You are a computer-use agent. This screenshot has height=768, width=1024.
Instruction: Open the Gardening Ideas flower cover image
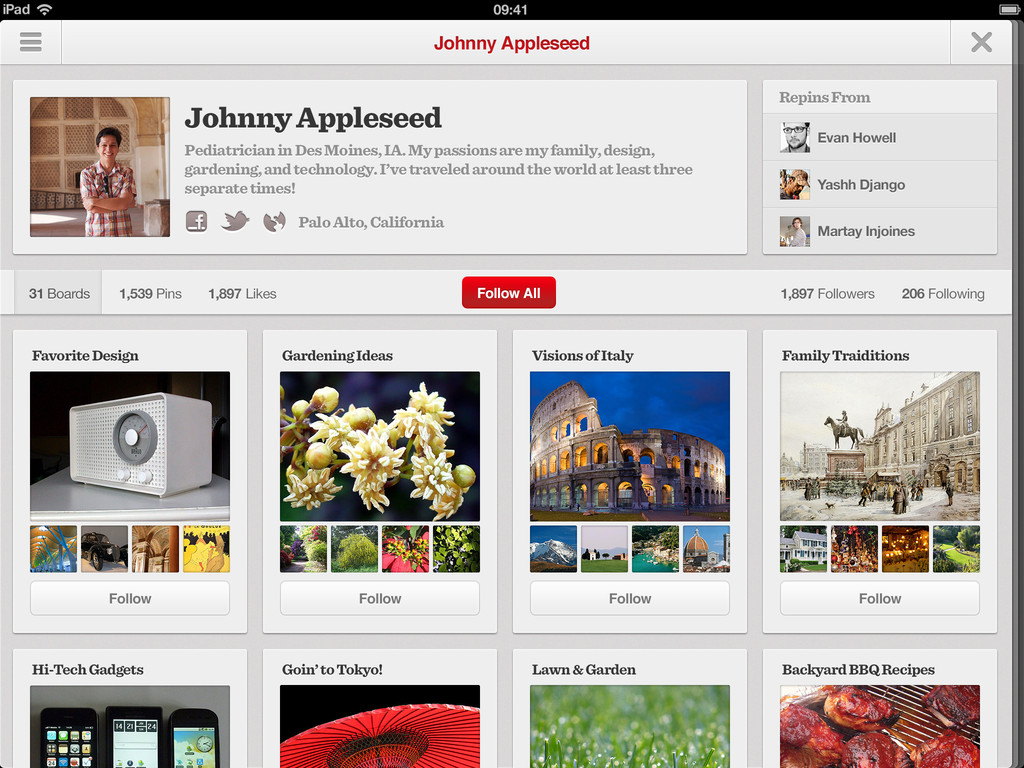(380, 446)
